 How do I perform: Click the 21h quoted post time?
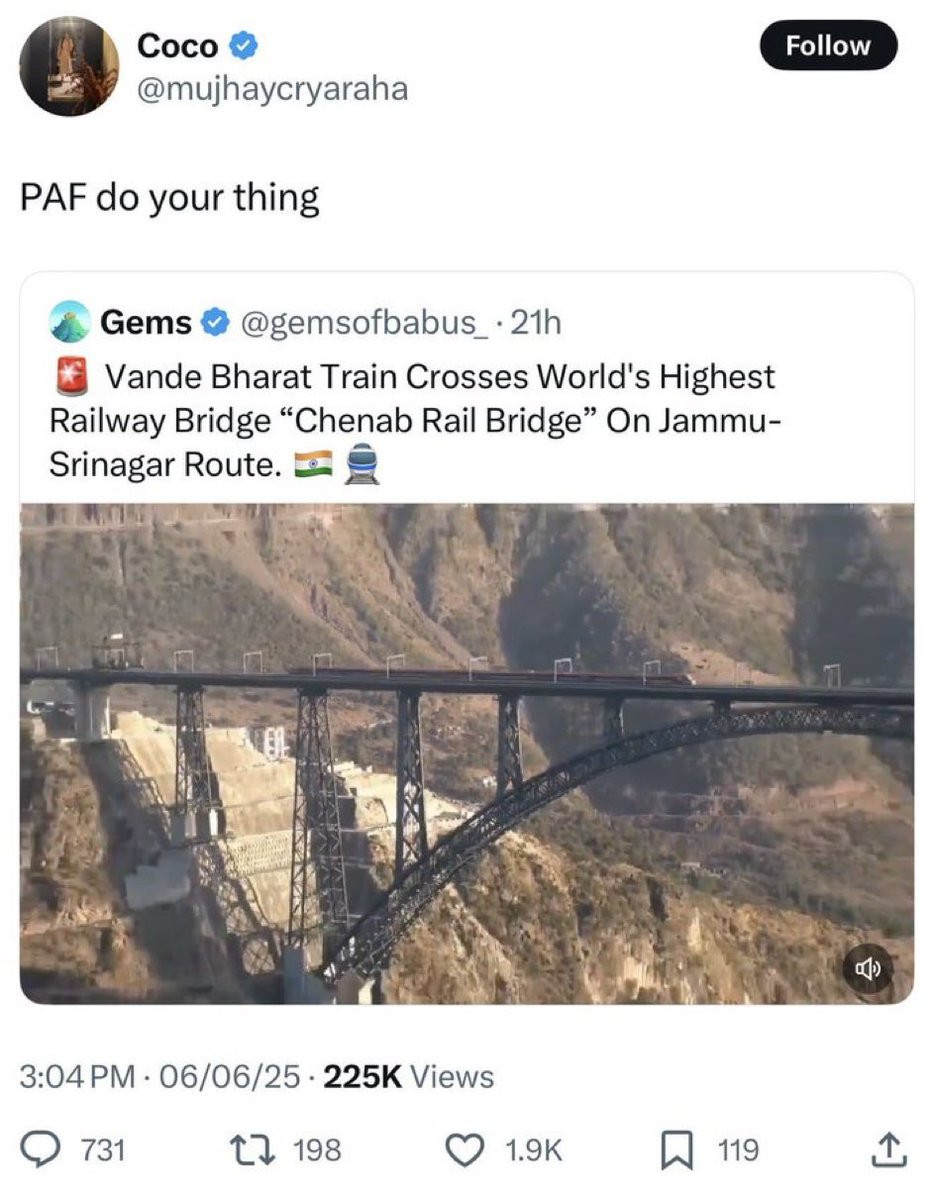tap(536, 323)
